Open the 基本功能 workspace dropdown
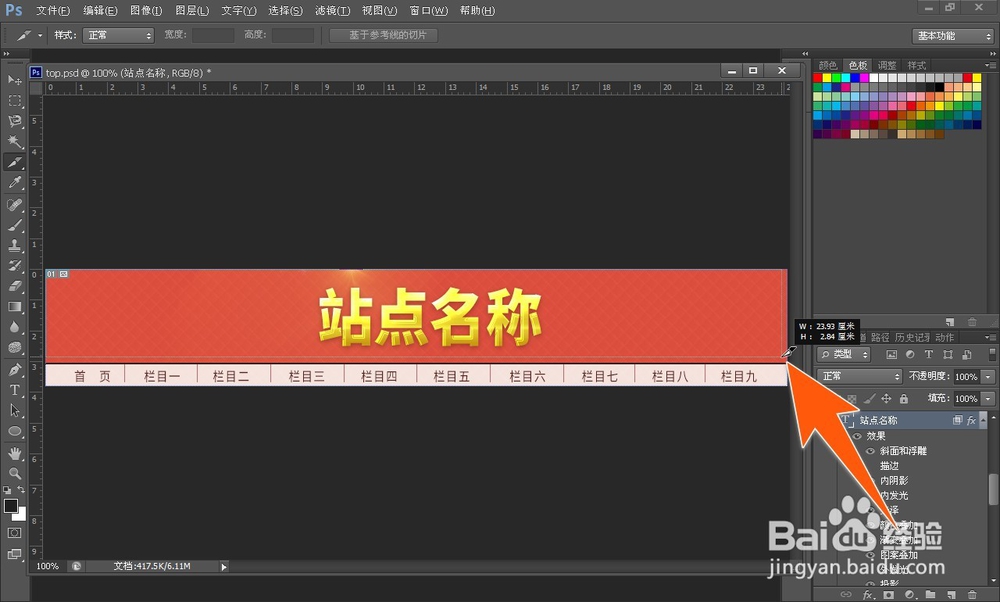 [x=953, y=36]
